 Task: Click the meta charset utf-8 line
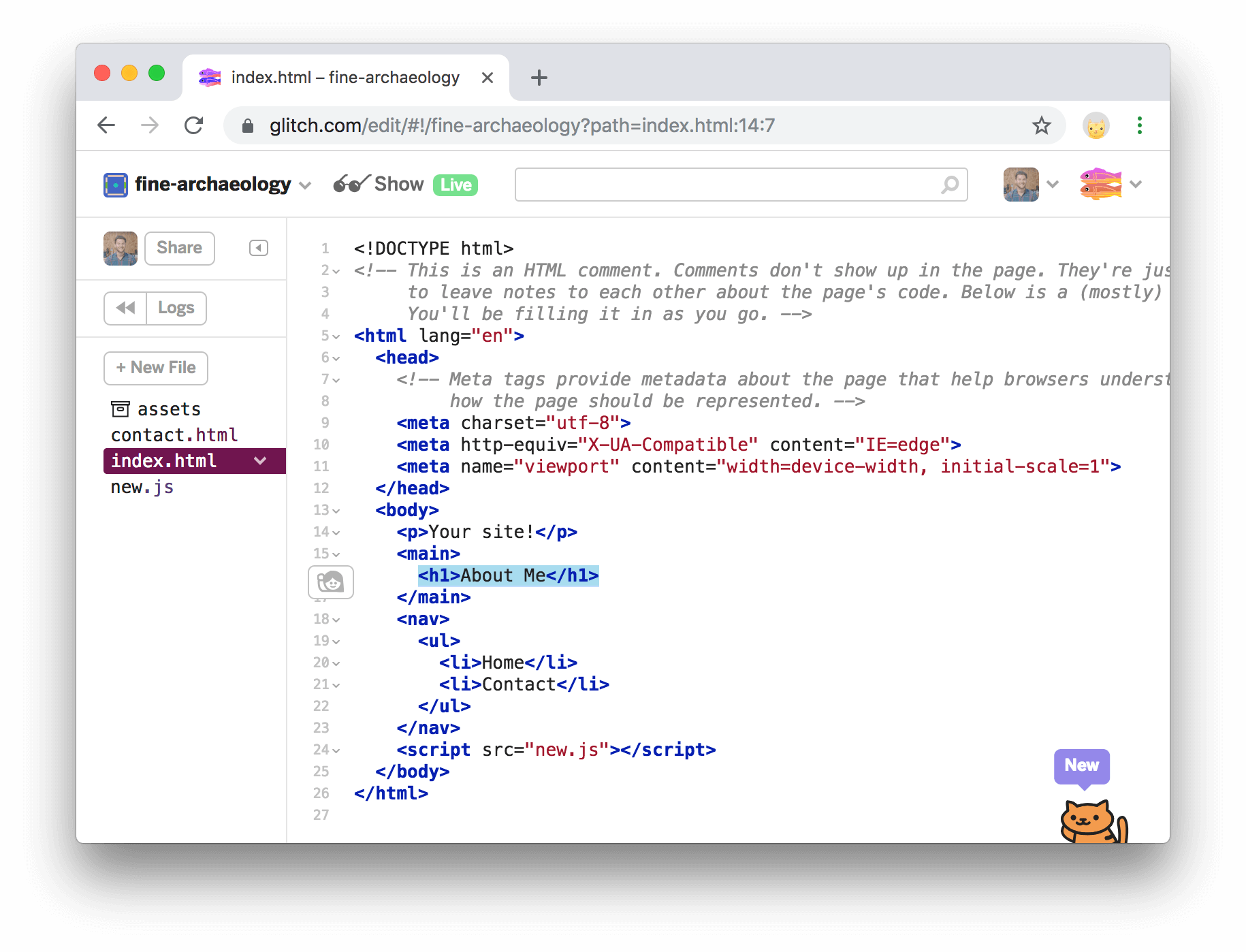[514, 424]
